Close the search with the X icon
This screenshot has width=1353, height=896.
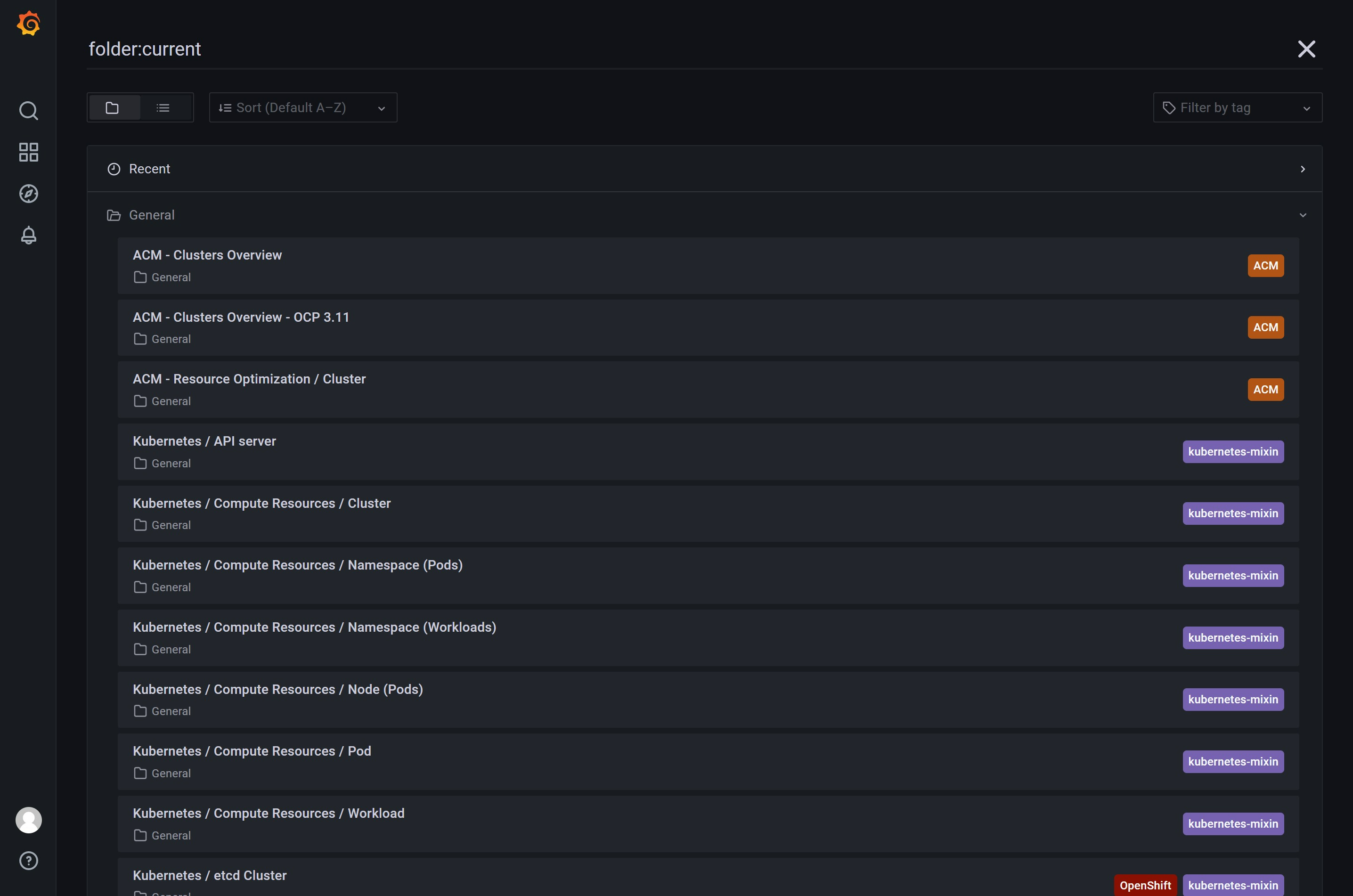(x=1306, y=49)
